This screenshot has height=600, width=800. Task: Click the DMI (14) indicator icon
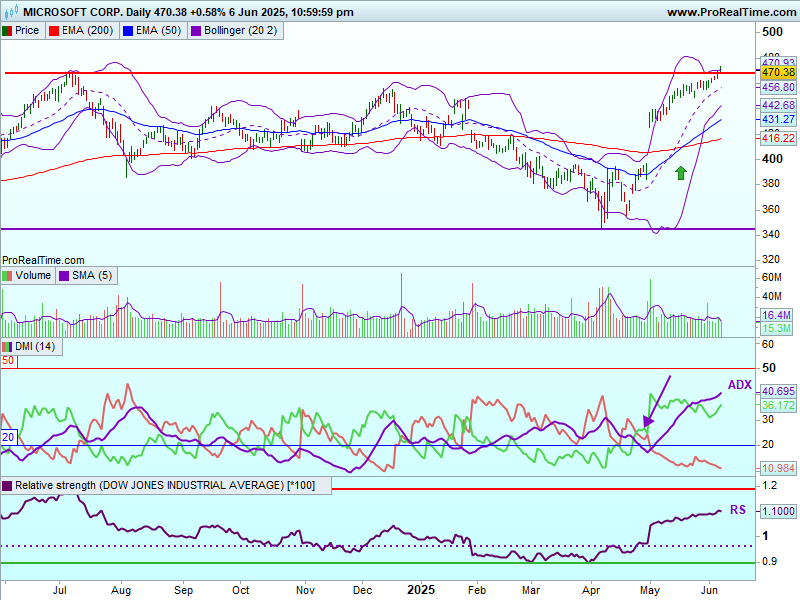8,346
